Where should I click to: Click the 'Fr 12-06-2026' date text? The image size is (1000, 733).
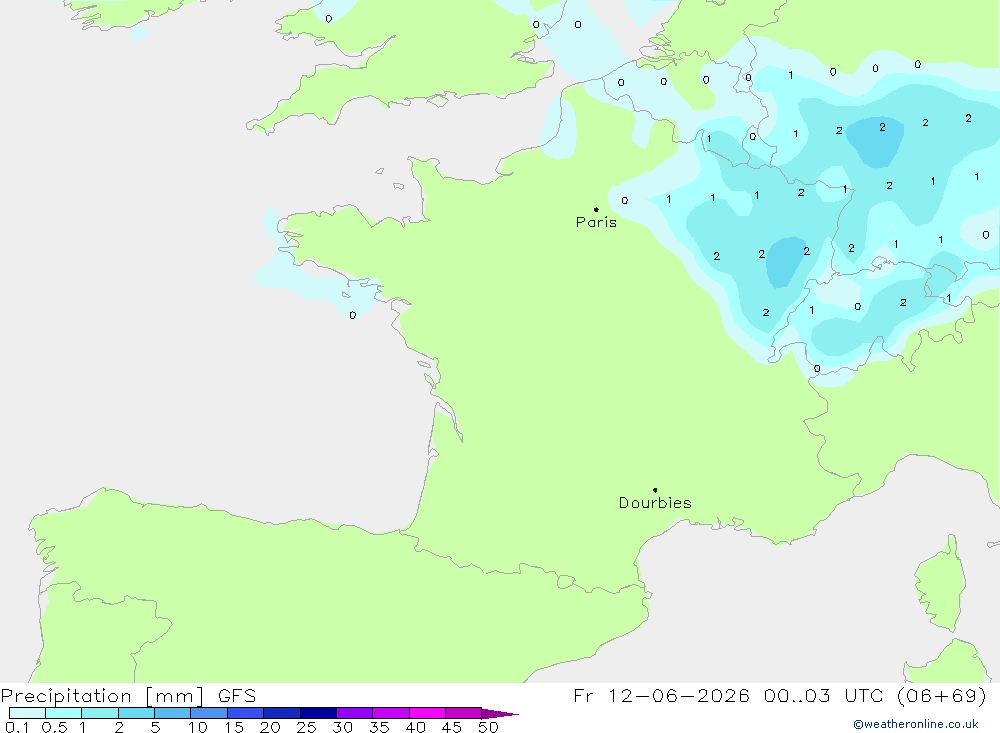coord(661,695)
